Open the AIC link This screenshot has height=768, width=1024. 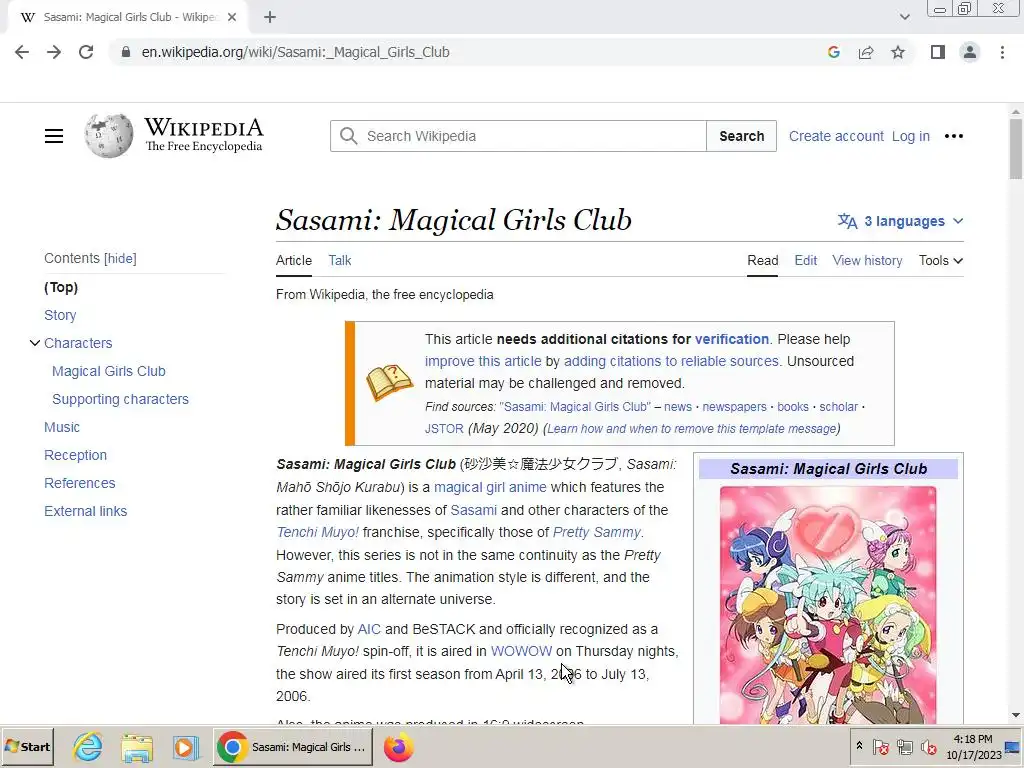coord(369,630)
